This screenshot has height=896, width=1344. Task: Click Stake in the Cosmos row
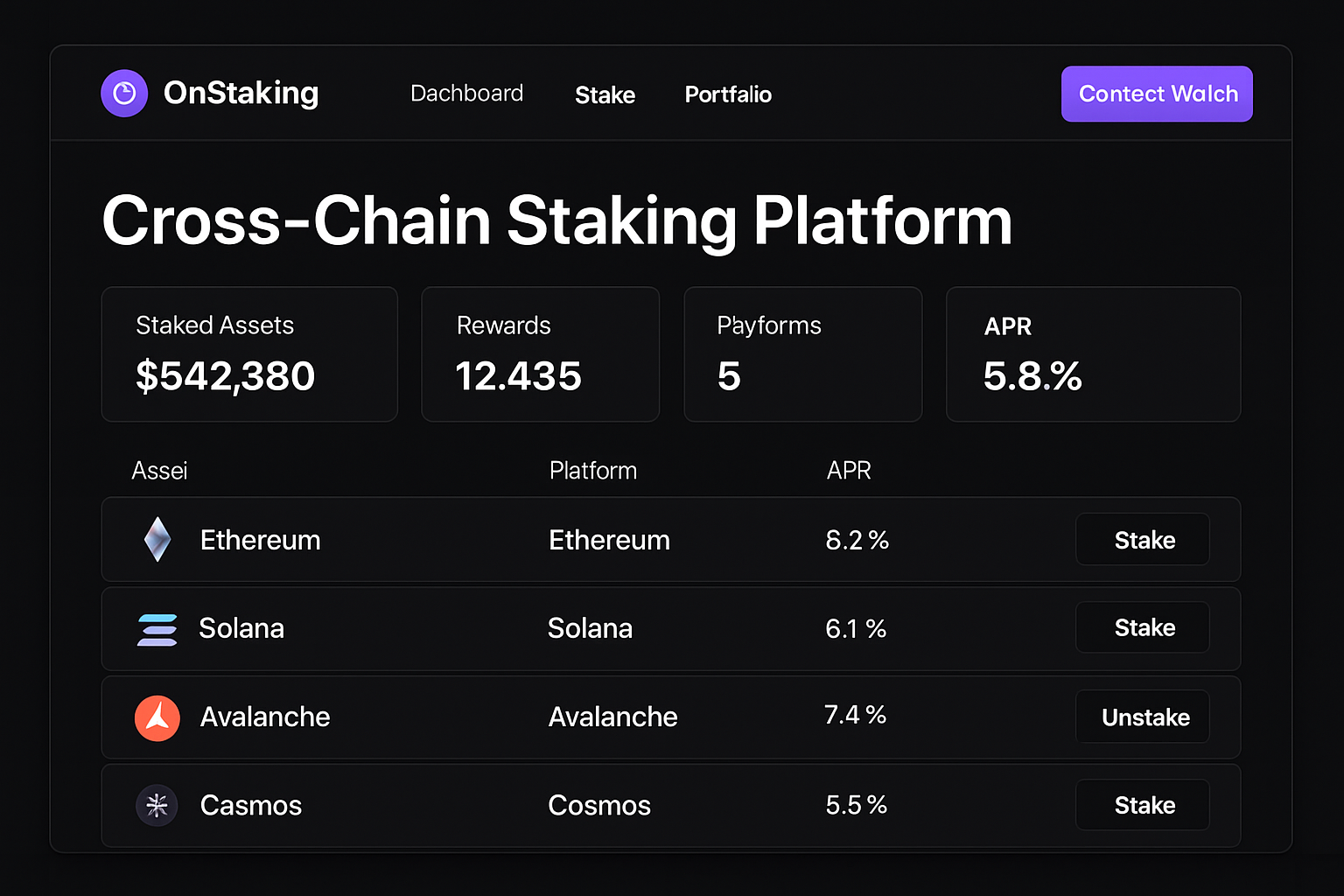(1142, 805)
